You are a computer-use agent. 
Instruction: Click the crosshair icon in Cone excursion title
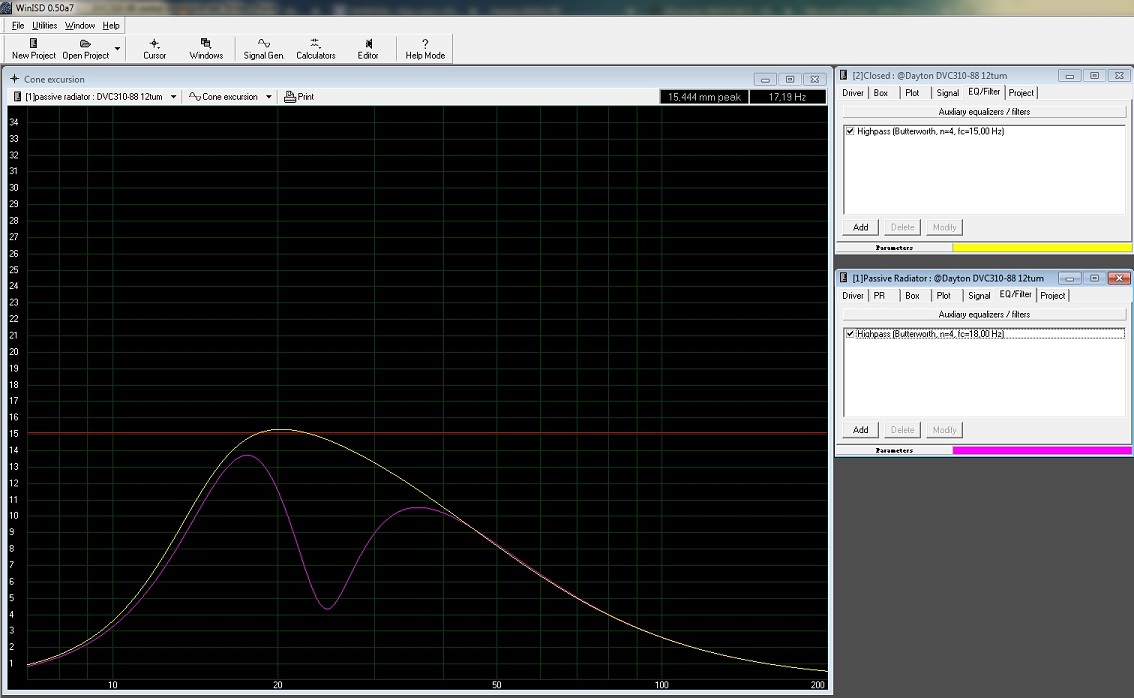[x=14, y=79]
